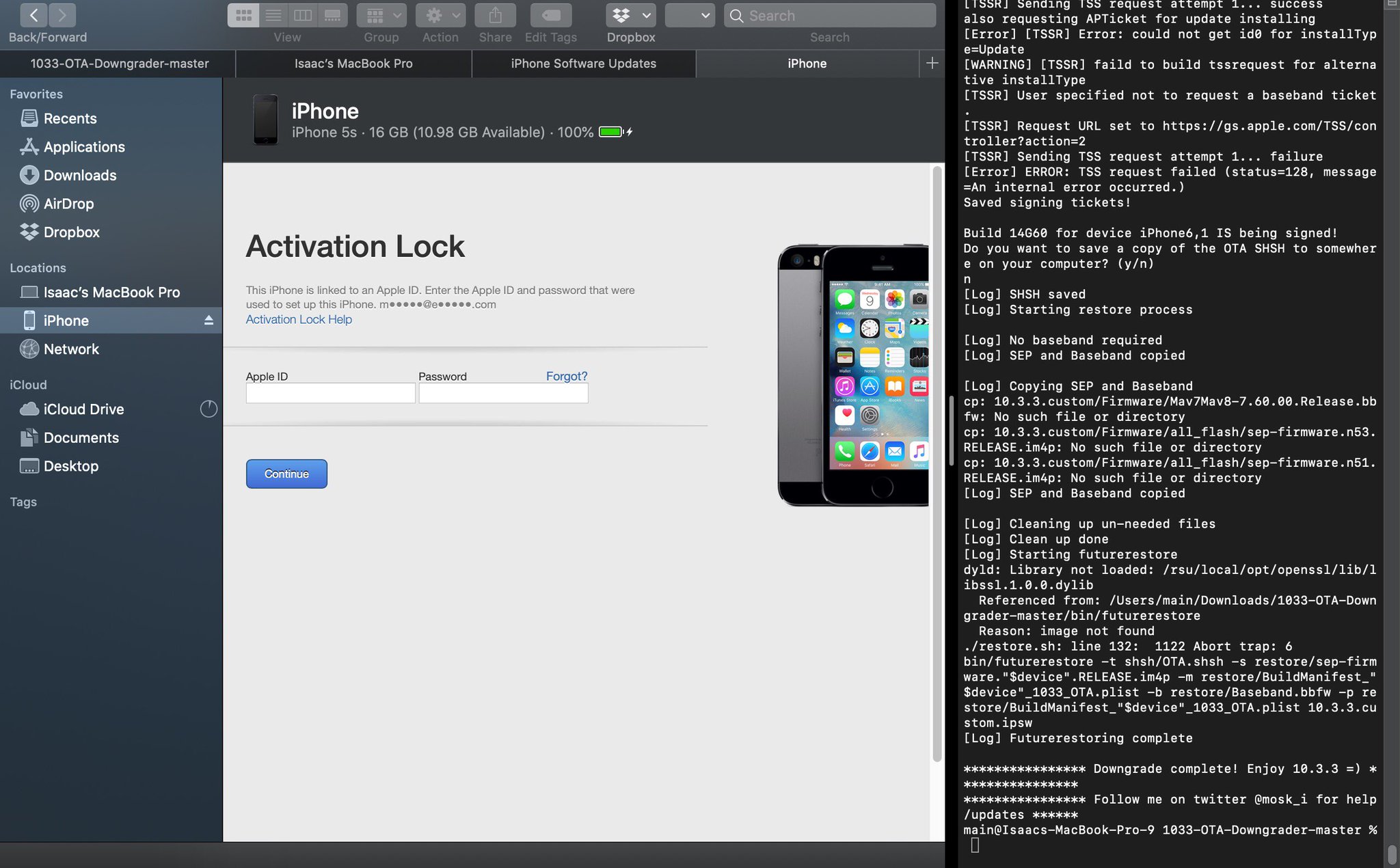
Task: Open the Group dropdown menu
Action: (x=381, y=15)
